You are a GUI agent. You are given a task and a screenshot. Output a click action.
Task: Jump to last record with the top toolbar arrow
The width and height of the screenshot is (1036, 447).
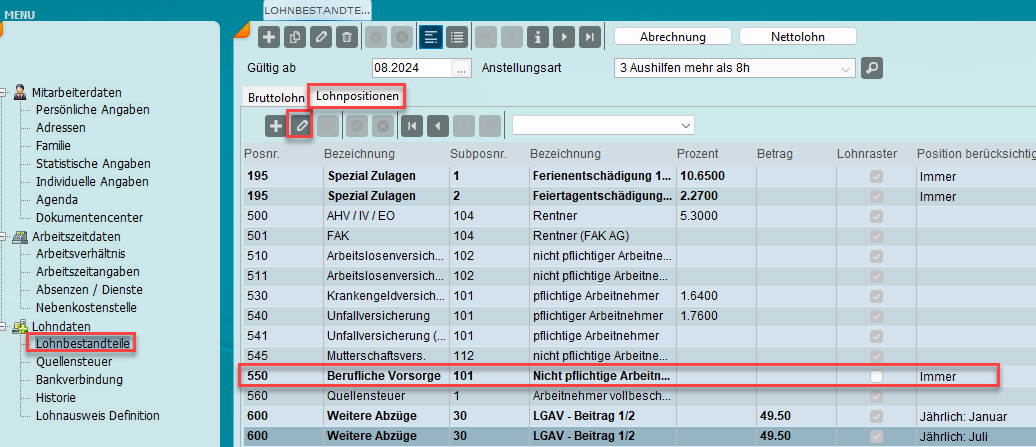(591, 37)
